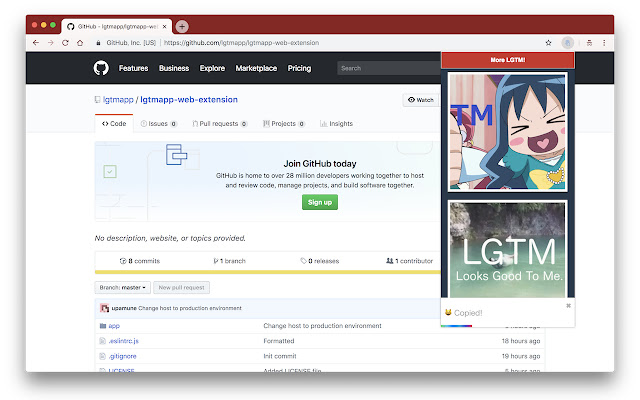Open the lgtmapp-web-extension repository link

click(x=189, y=100)
